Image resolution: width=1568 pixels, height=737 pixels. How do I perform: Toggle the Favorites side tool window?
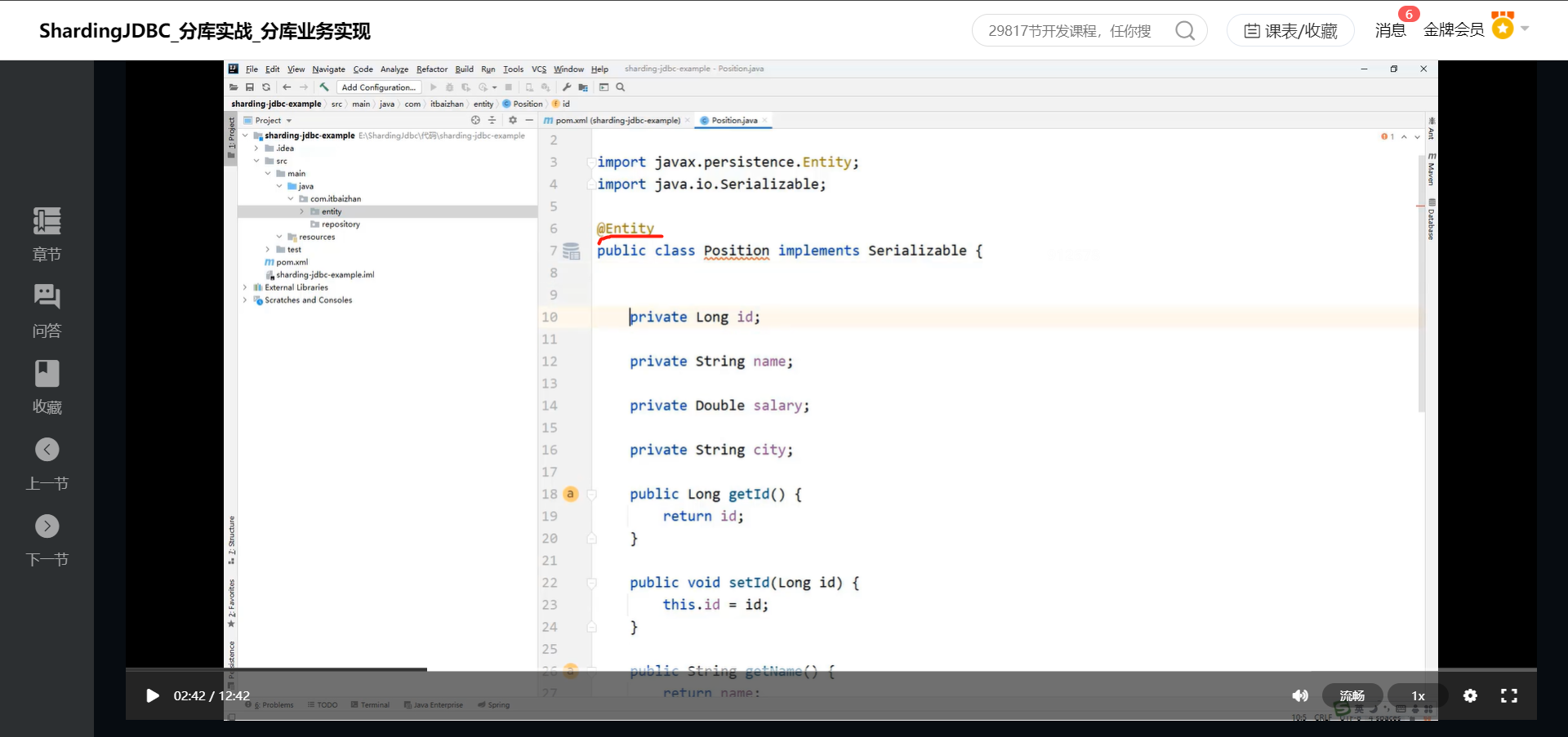click(231, 603)
